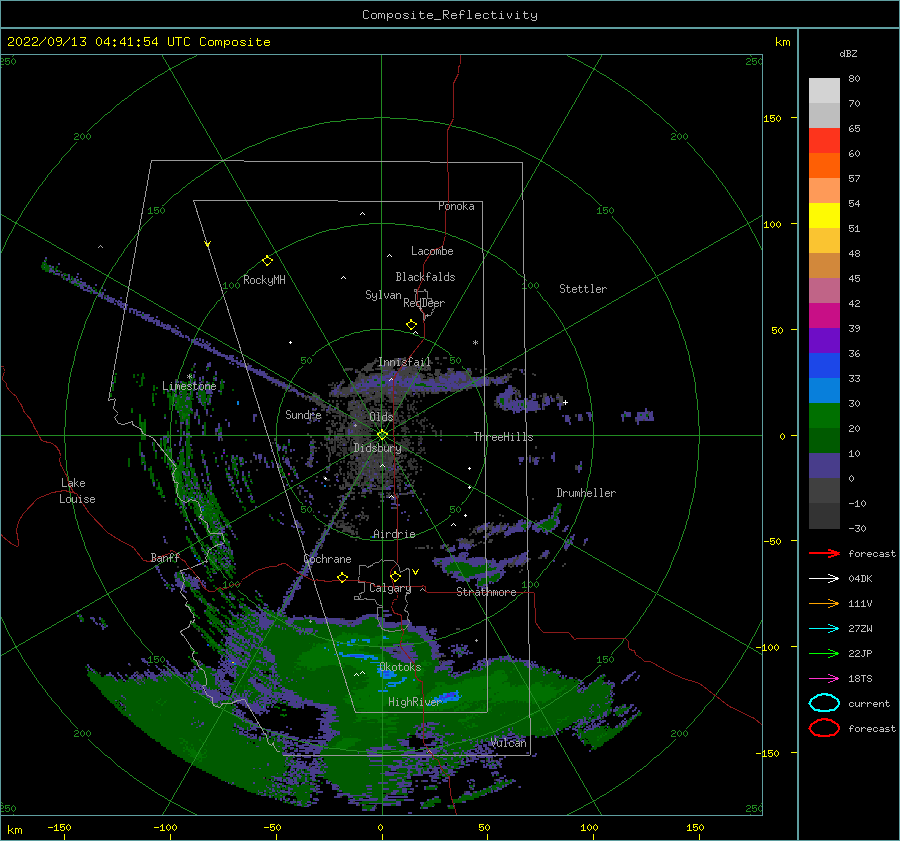900x841 pixels.
Task: Click the 18TS legend label
Action: tap(860, 679)
